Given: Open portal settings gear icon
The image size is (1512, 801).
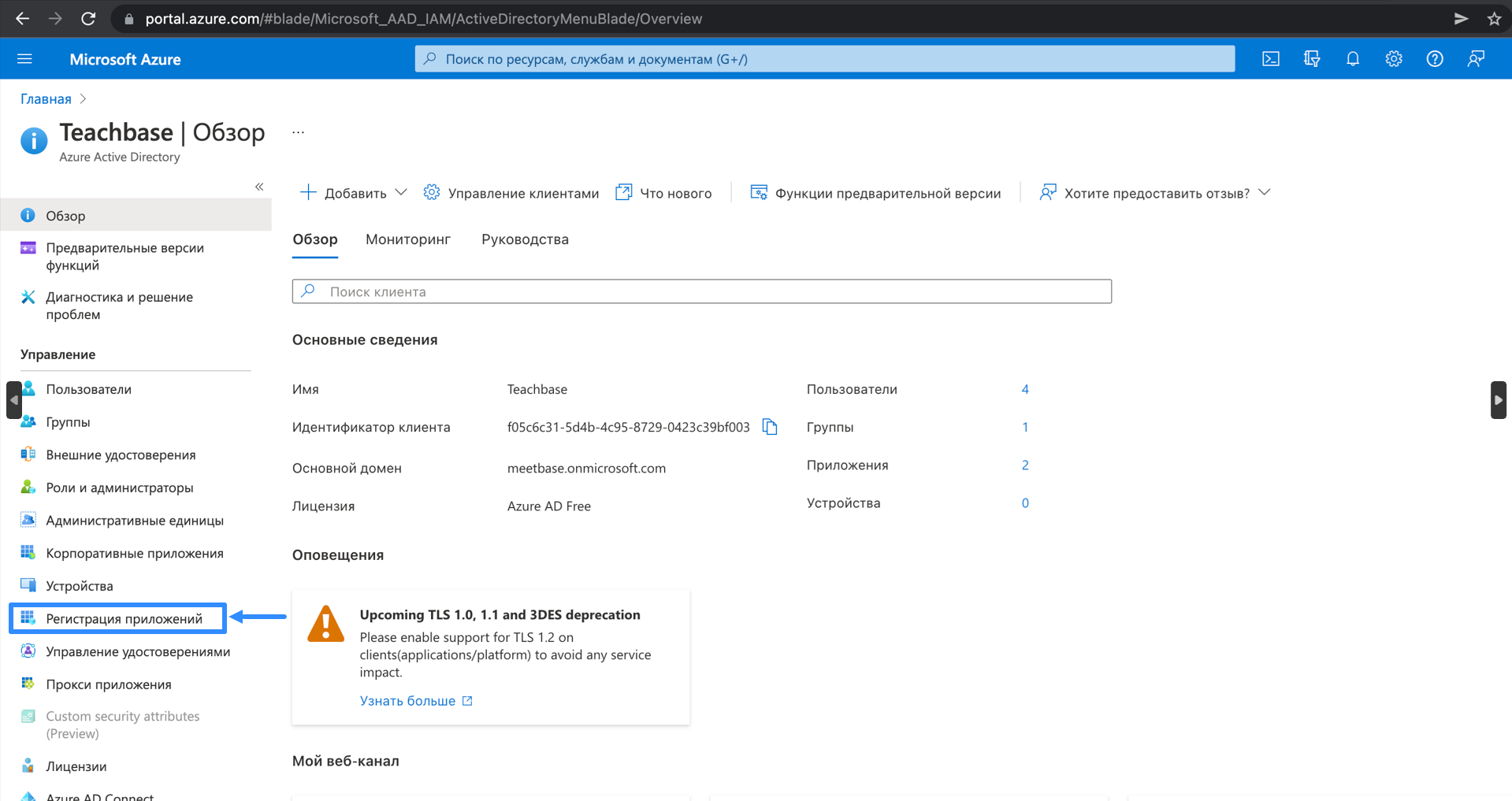Looking at the screenshot, I should [x=1394, y=59].
